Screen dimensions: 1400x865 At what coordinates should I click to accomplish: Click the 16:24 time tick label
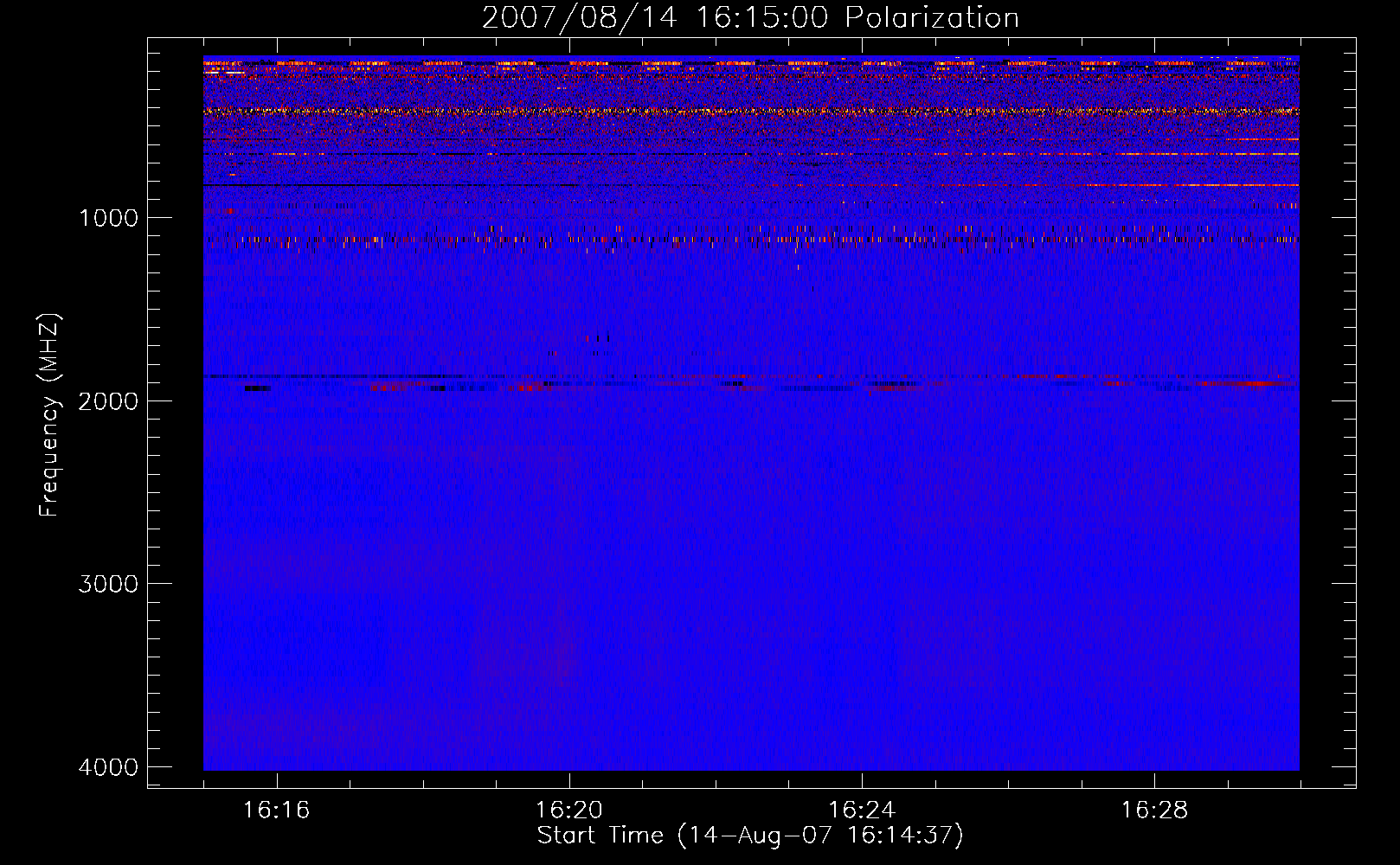[862, 811]
